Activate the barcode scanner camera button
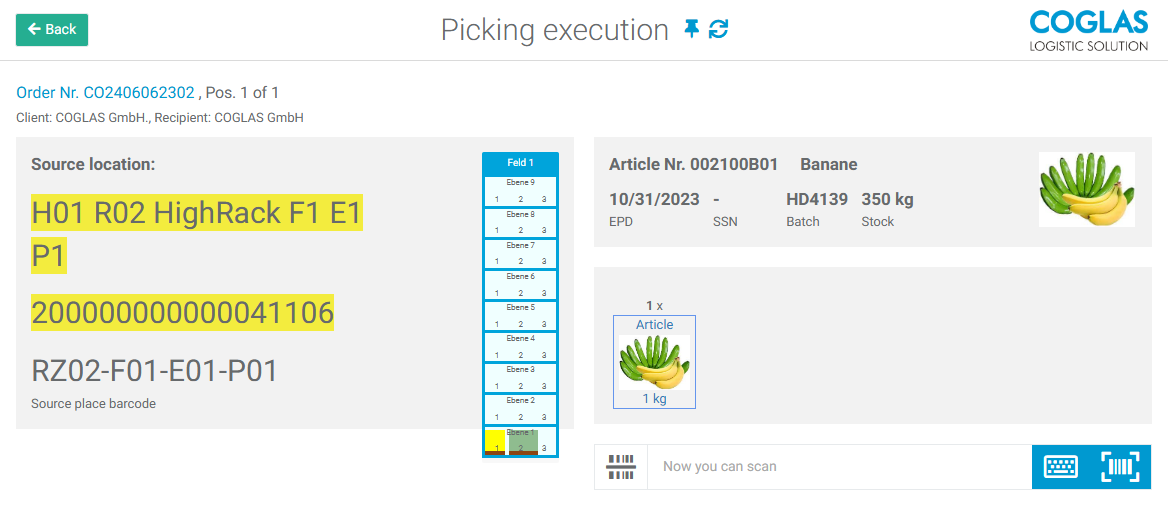The width and height of the screenshot is (1168, 516). pos(1120,467)
